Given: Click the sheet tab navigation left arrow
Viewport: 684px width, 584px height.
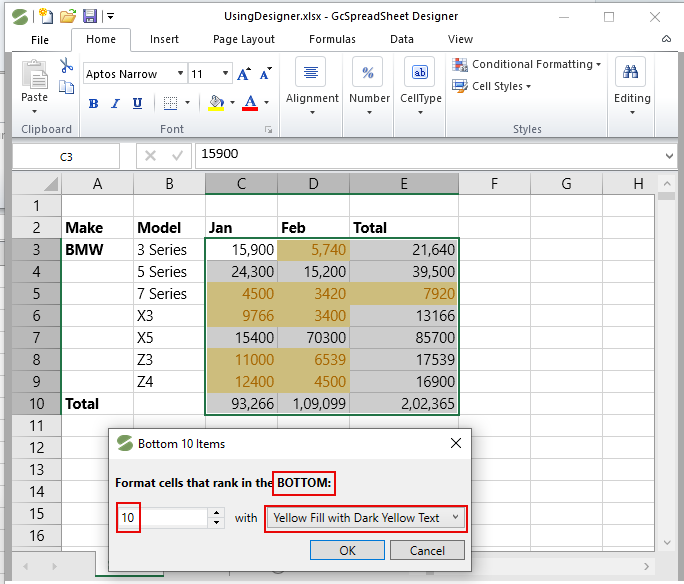Looking at the screenshot, I should [x=26, y=566].
